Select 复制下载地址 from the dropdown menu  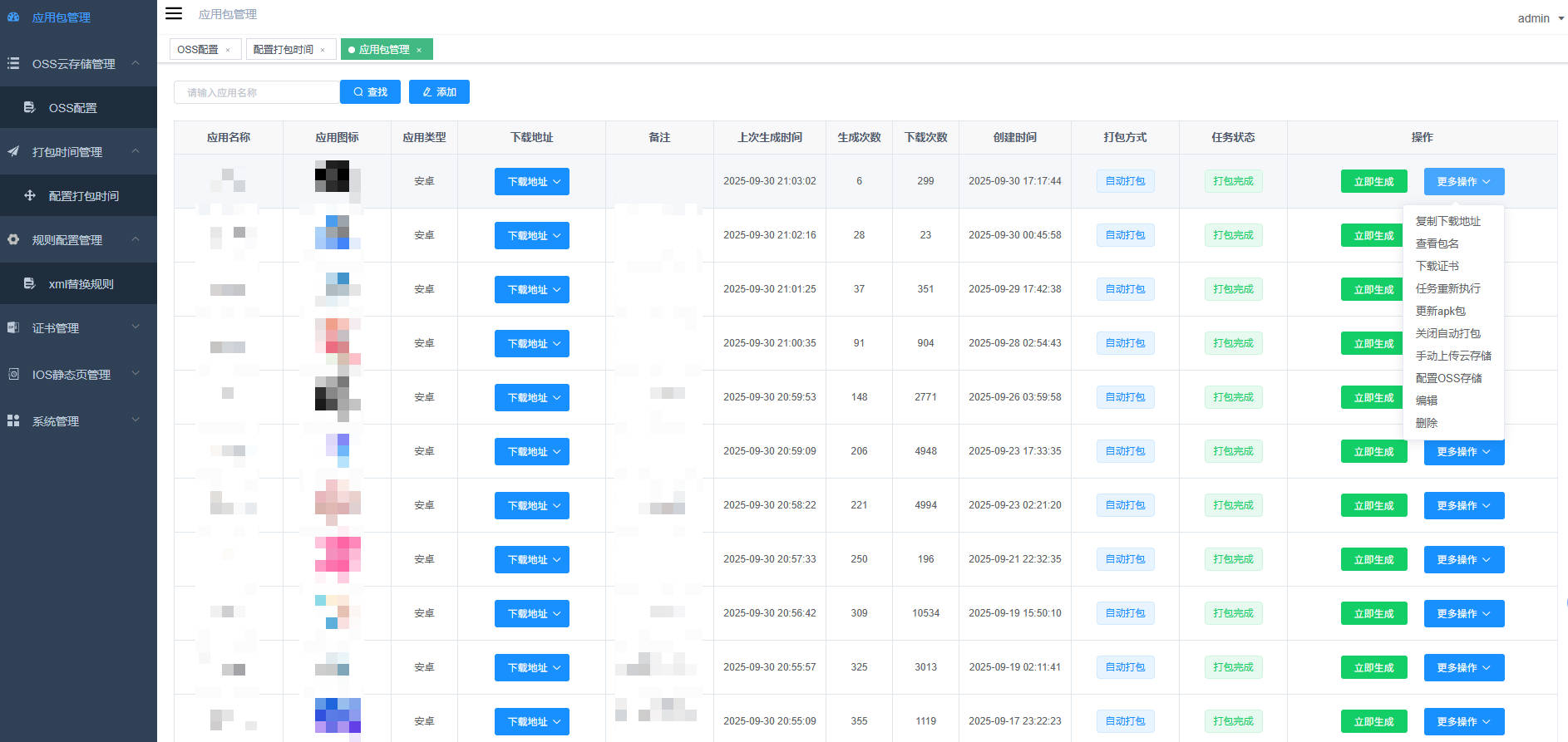click(x=1447, y=221)
